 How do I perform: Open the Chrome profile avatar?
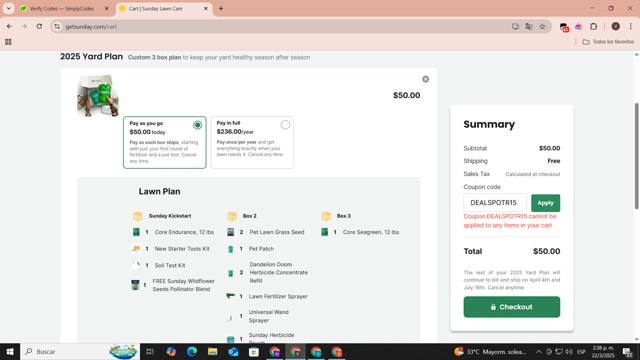[616, 27]
